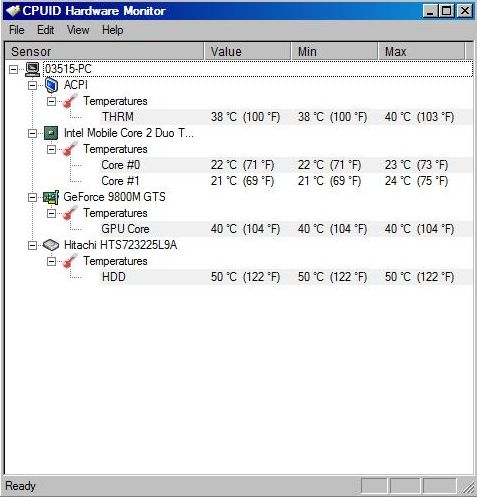Click the Ready status bar text
Image resolution: width=477 pixels, height=497 pixels.
[20, 486]
